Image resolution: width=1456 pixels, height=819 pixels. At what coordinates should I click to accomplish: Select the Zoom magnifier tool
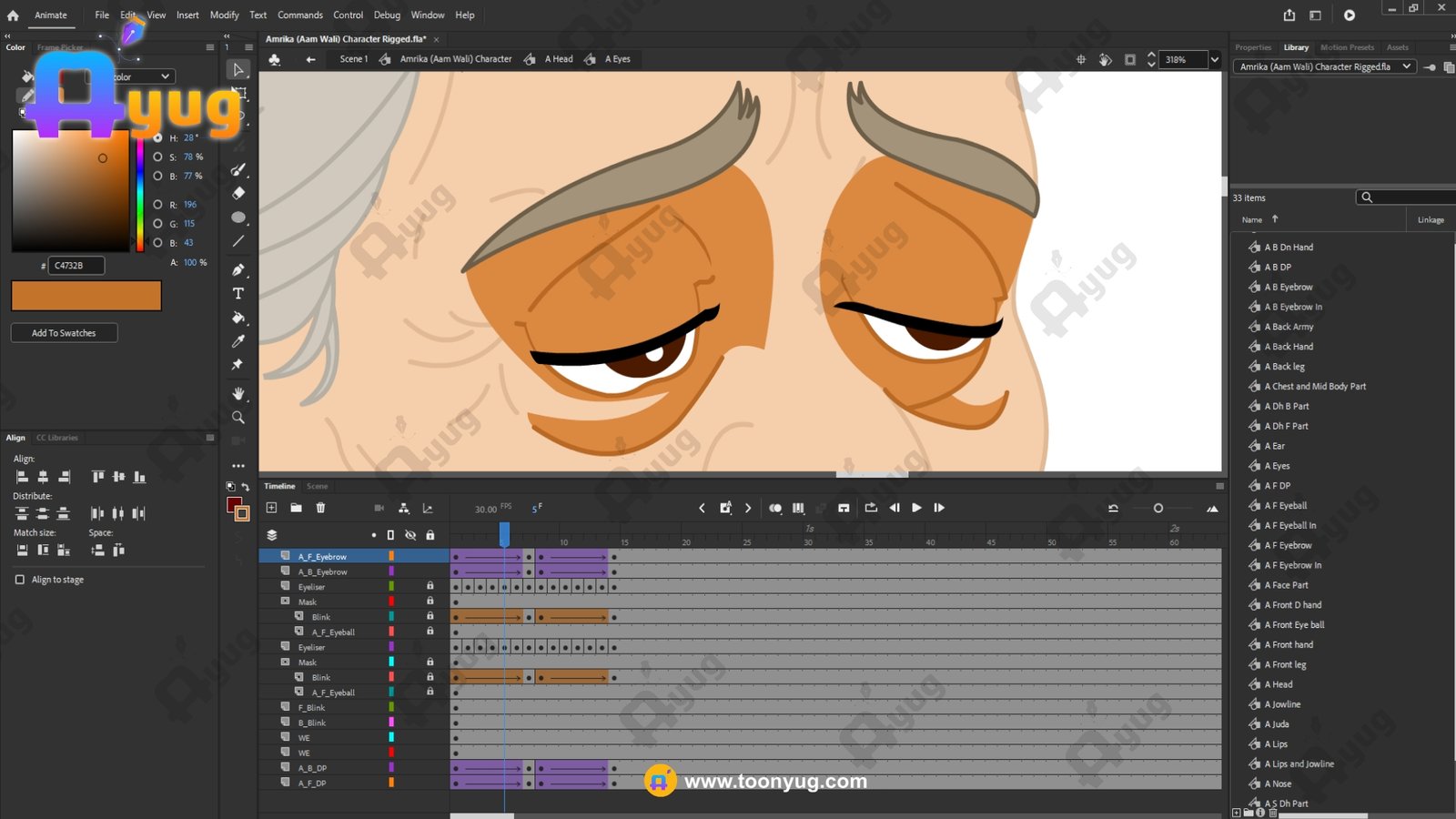[238, 418]
